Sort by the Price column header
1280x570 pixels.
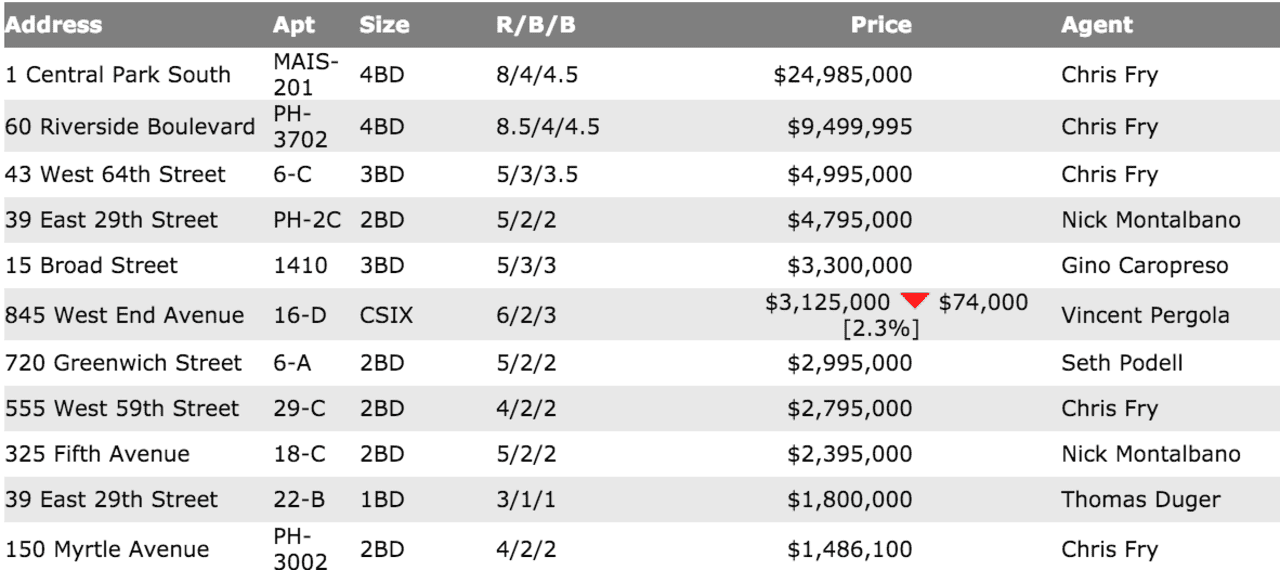(881, 25)
